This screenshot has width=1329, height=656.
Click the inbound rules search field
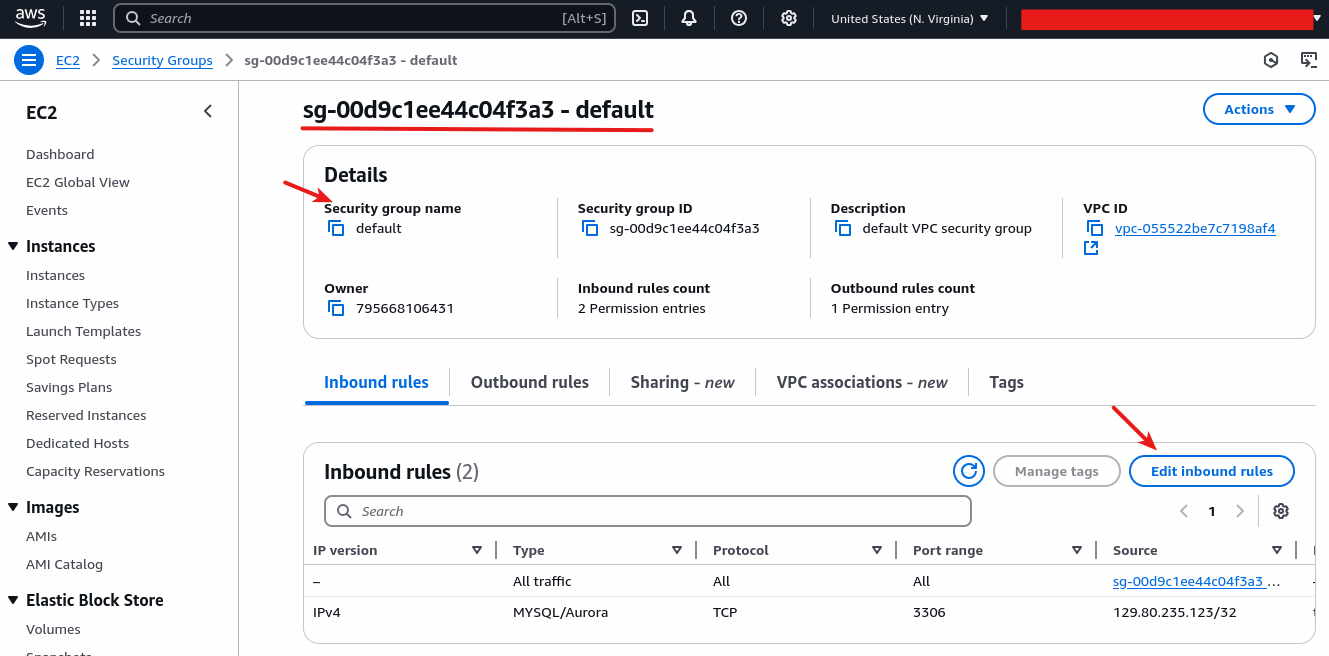647,511
